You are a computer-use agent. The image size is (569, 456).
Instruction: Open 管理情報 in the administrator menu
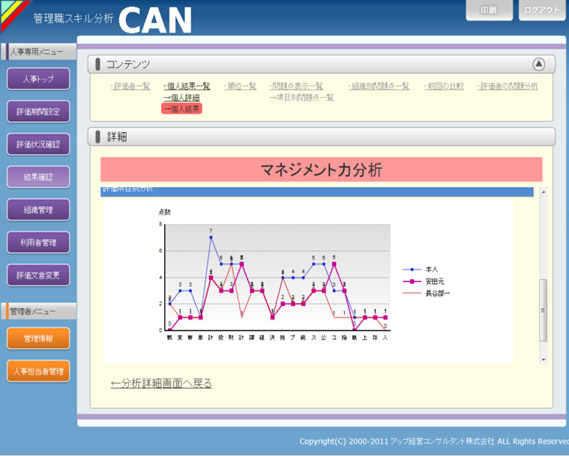(x=38, y=338)
